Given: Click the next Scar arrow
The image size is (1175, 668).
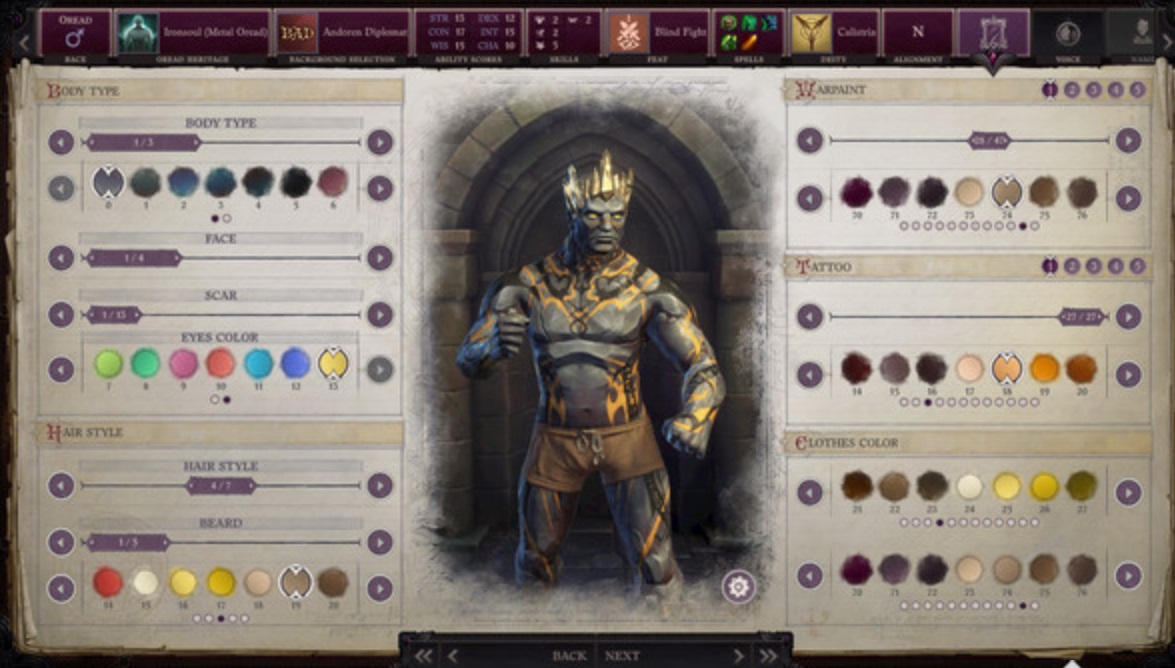Looking at the screenshot, I should point(380,315).
